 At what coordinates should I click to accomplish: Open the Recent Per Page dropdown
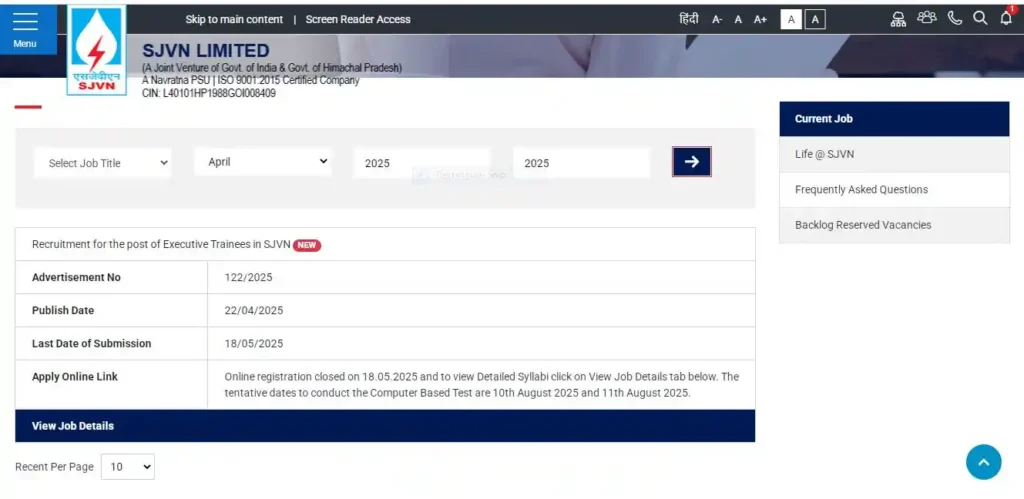click(x=128, y=467)
